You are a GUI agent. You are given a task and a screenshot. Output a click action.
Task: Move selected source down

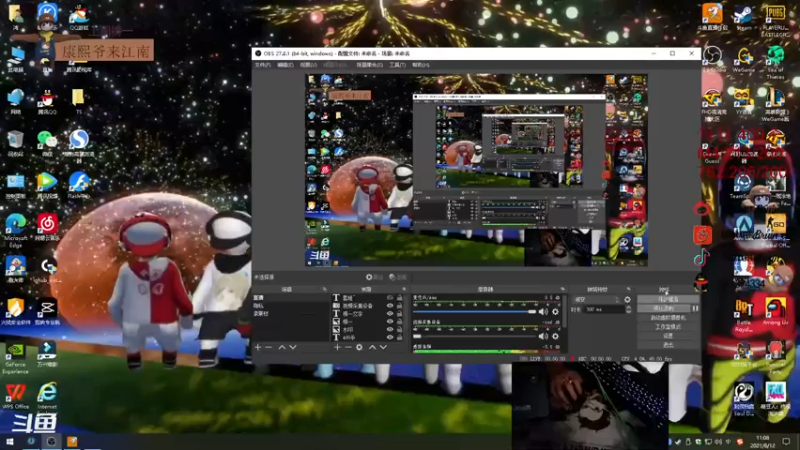383,347
